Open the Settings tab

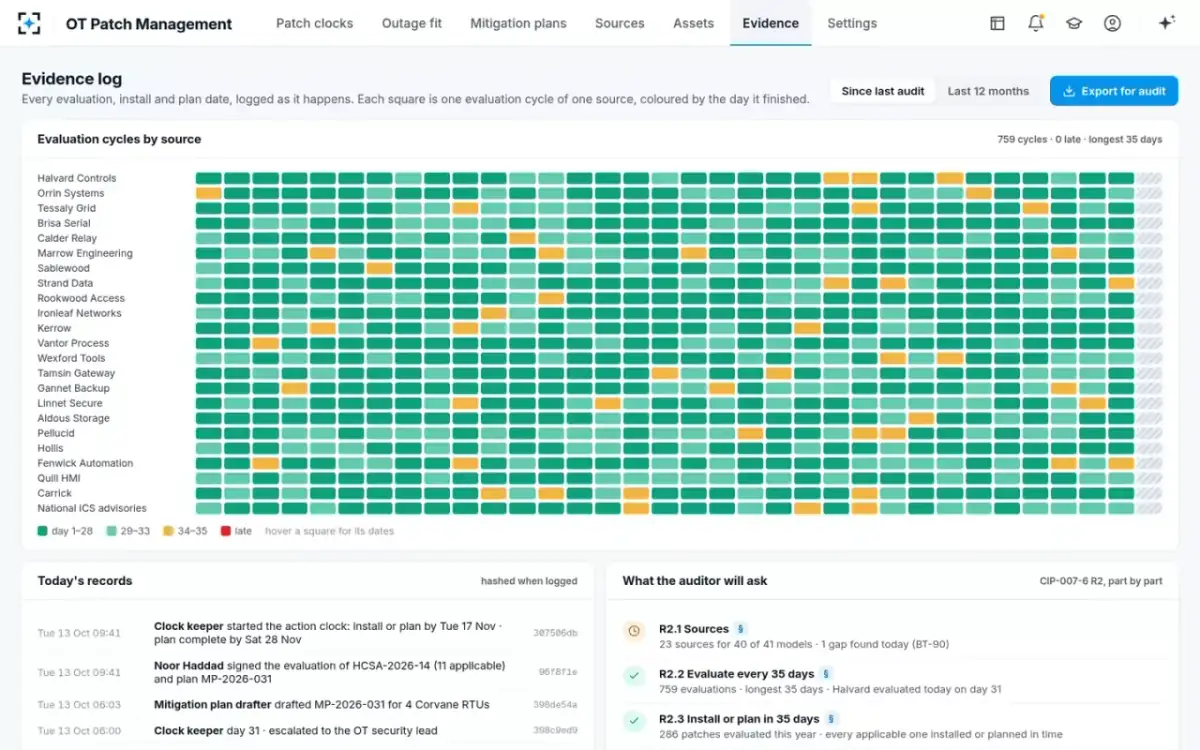coord(852,23)
